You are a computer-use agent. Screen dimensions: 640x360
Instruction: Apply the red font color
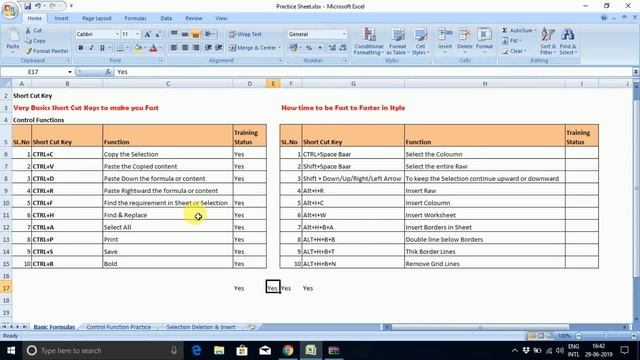pyautogui.click(x=153, y=48)
